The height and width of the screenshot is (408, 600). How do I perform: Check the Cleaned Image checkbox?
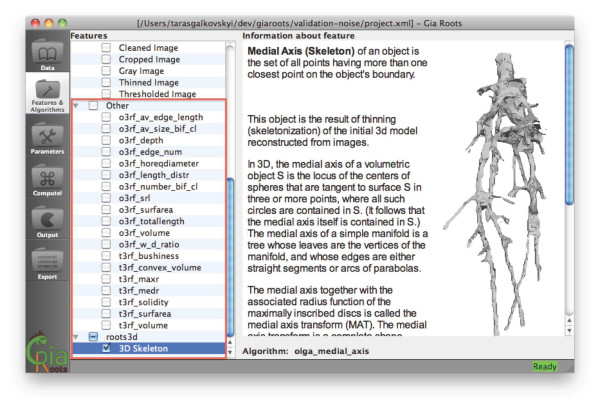[x=106, y=47]
